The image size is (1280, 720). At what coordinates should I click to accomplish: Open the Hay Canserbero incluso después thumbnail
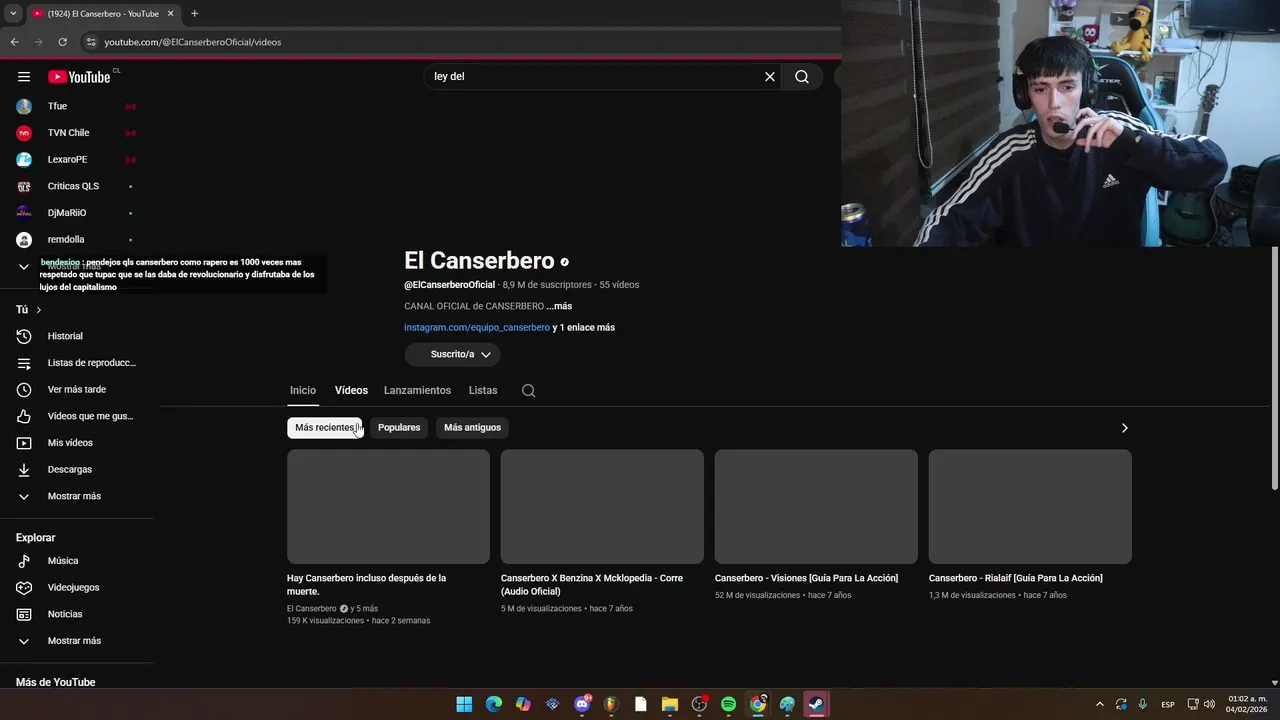388,506
